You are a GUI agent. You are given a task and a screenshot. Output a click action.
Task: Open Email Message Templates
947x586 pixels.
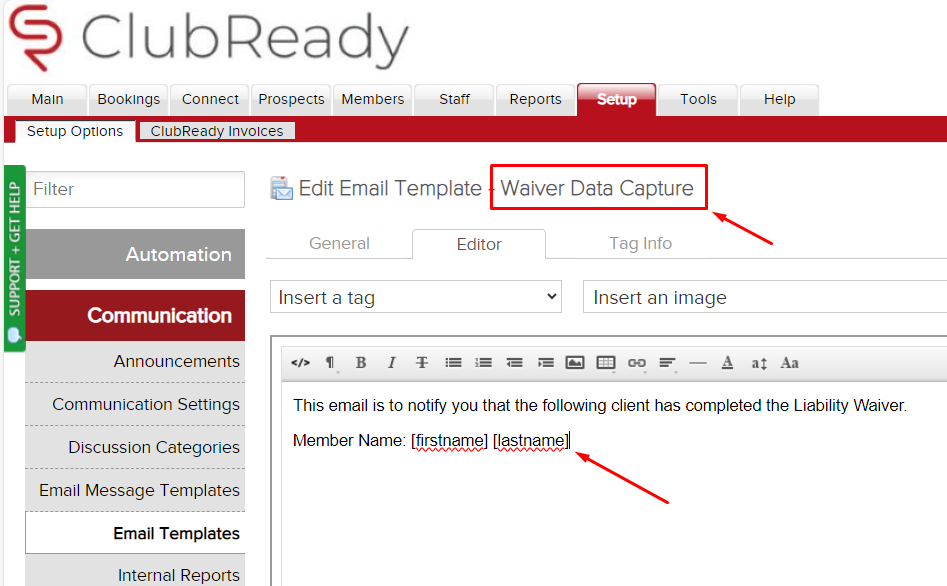[135, 490]
